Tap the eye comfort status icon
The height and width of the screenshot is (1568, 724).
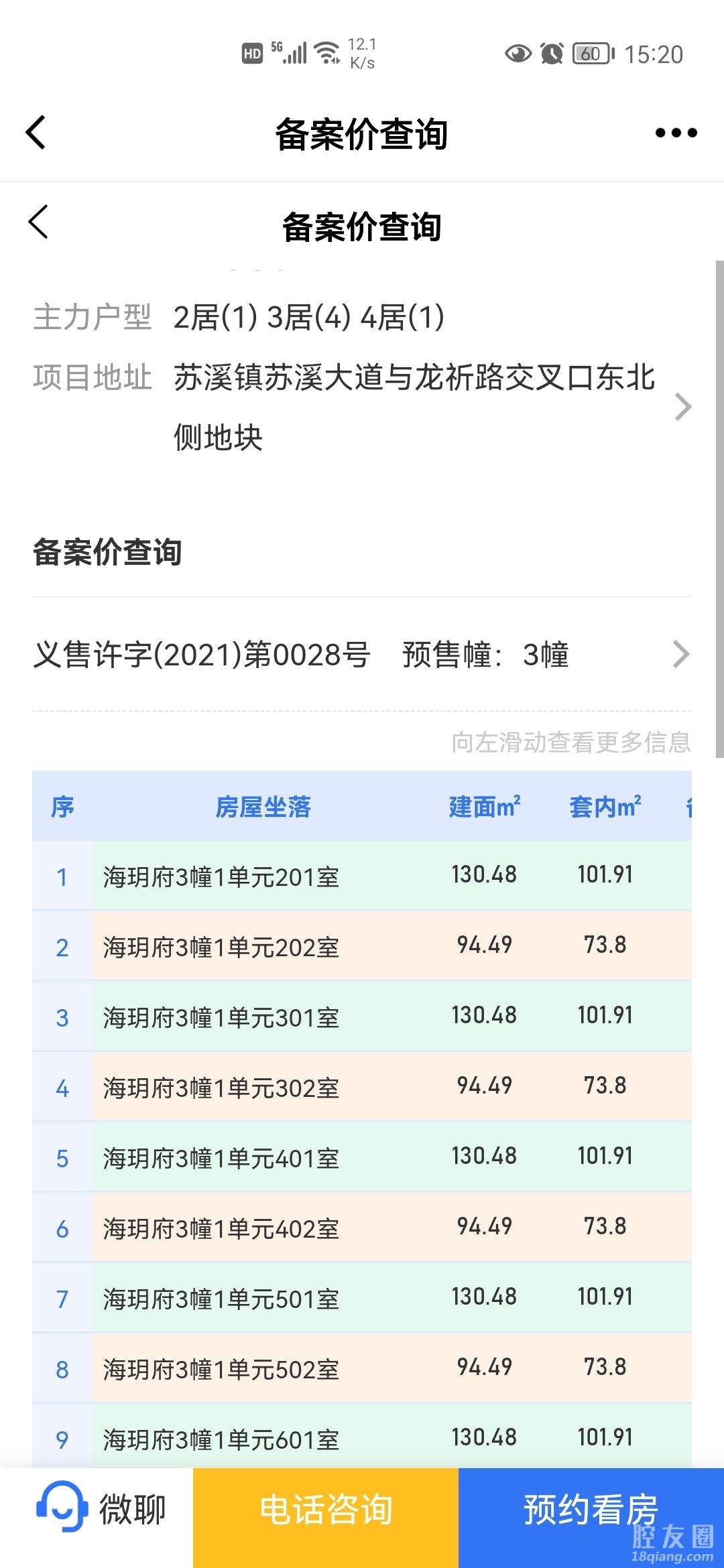pos(518,54)
